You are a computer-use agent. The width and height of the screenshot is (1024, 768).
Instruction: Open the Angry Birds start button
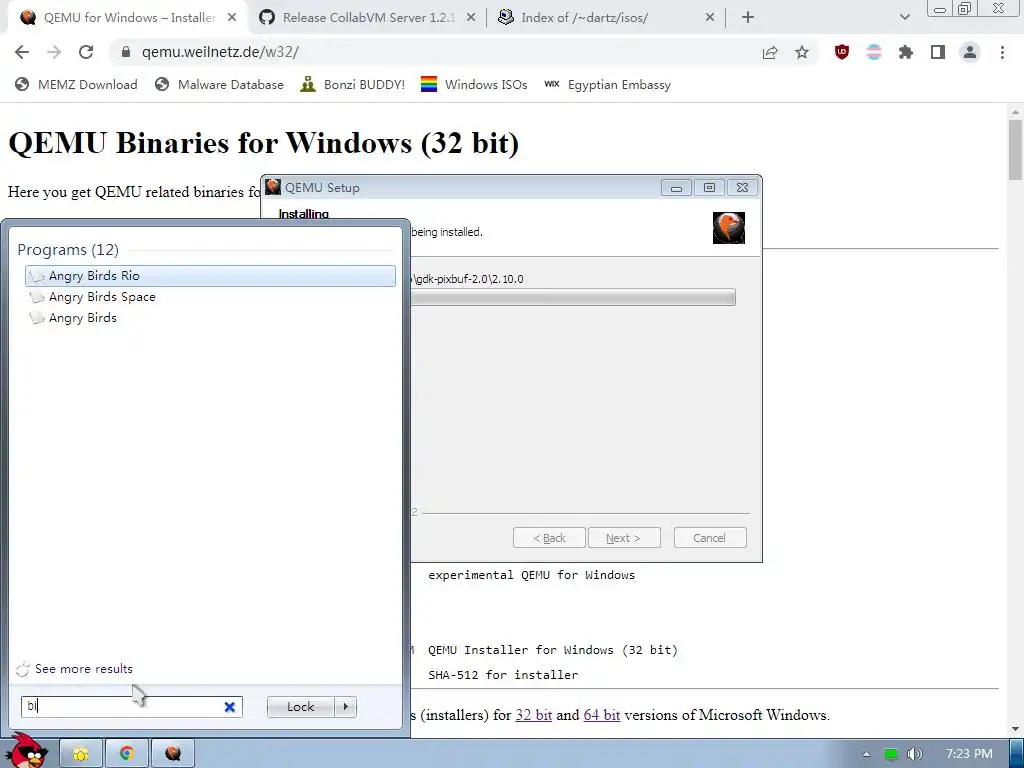(x=27, y=750)
